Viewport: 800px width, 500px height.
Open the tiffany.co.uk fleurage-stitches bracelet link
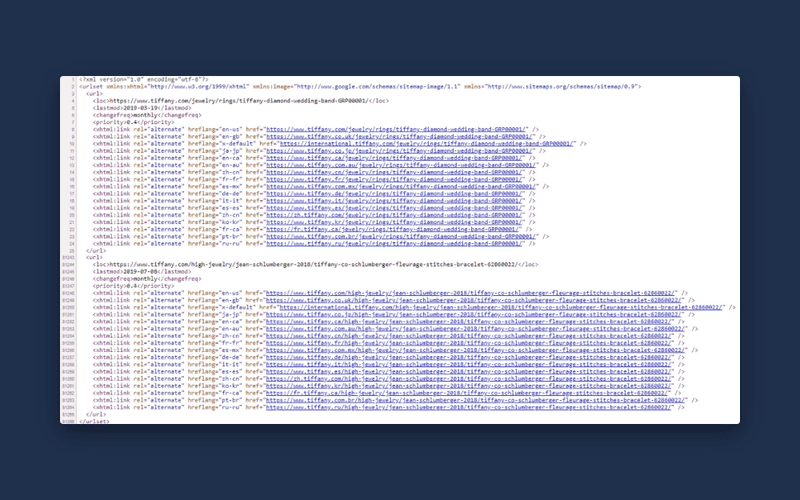(x=475, y=301)
